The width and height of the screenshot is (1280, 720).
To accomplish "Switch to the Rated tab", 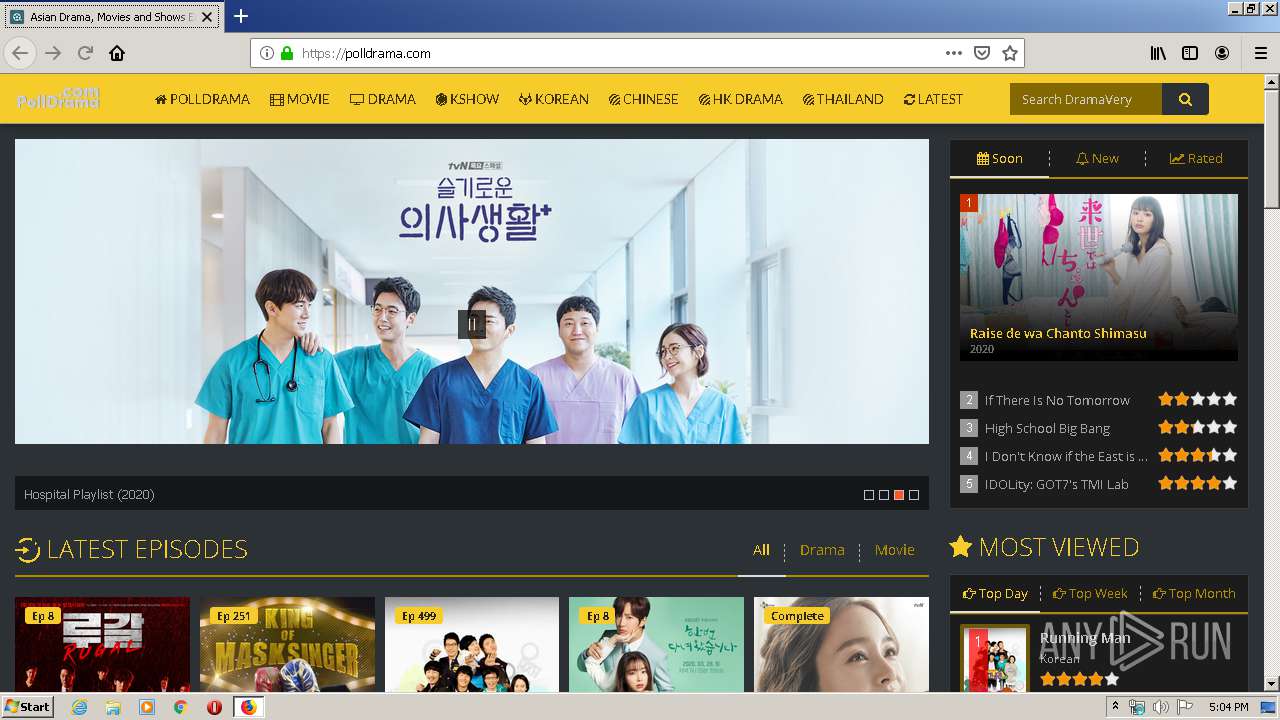I will (x=1196, y=158).
